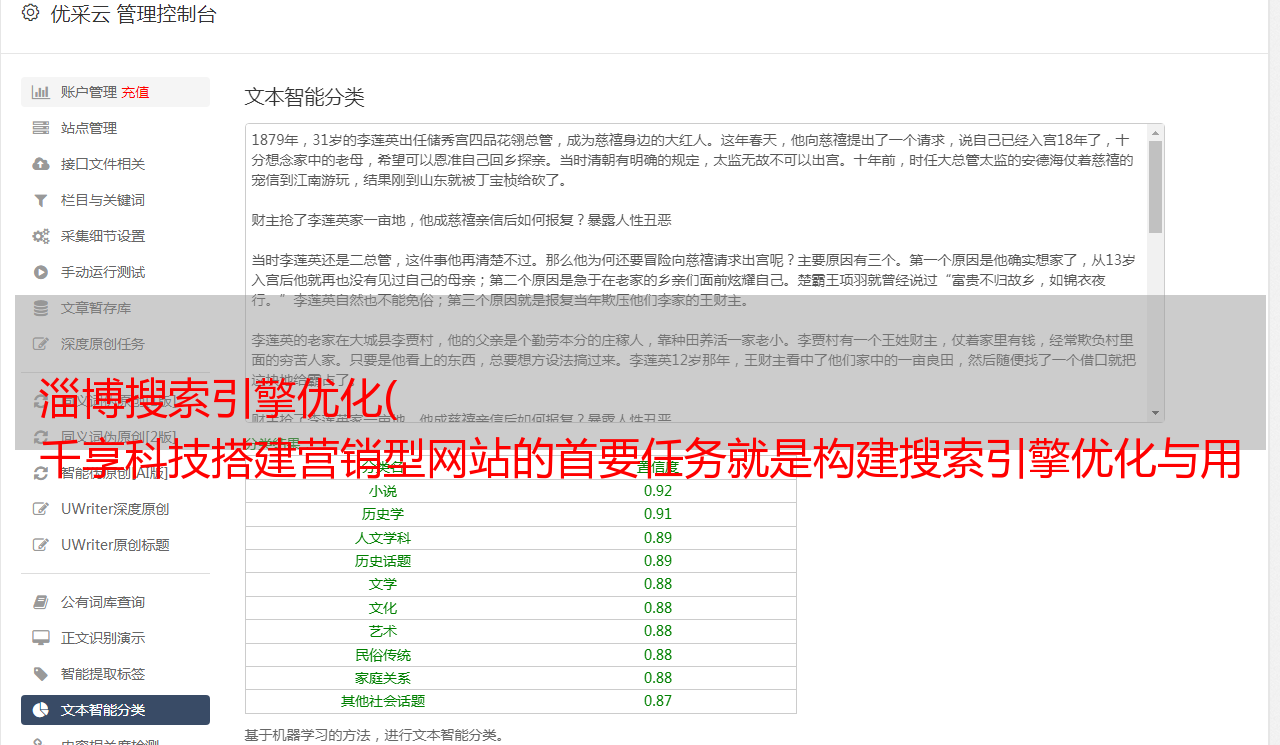Click the 家庭关系 category cell
The width and height of the screenshot is (1280, 745).
click(383, 678)
